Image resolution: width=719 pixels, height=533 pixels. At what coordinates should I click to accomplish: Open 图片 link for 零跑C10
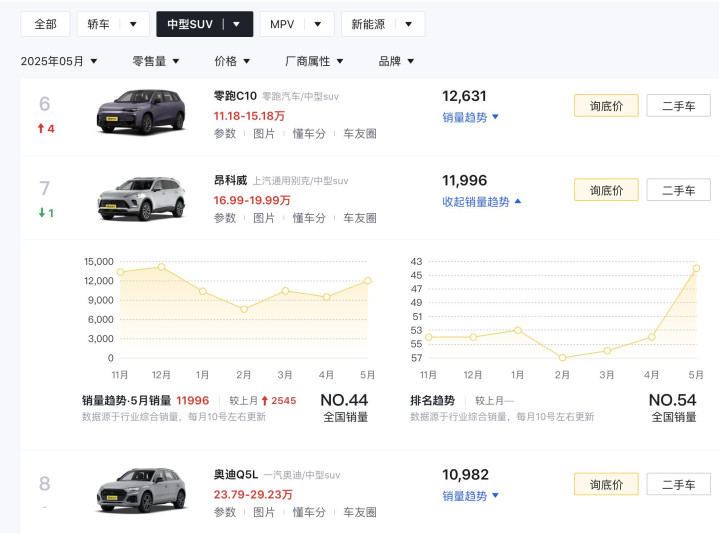(264, 134)
